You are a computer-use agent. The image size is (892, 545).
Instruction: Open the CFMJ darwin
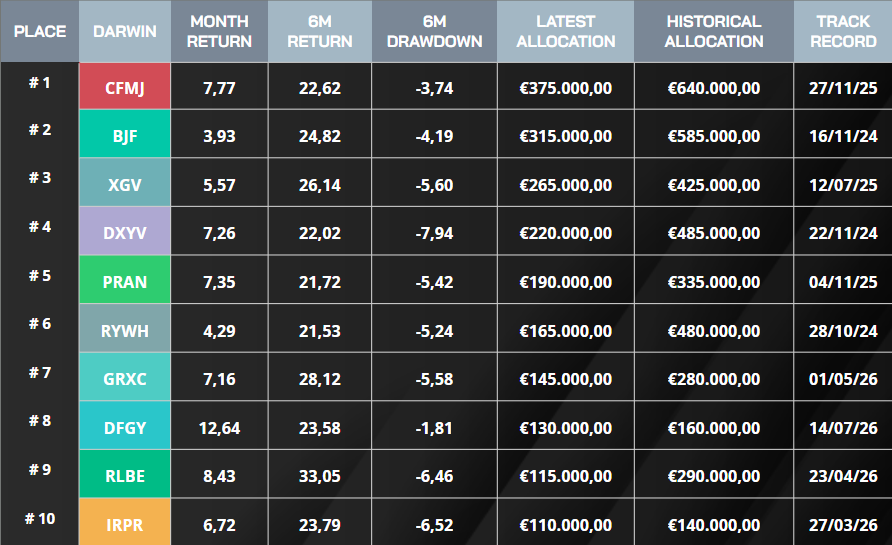125,86
